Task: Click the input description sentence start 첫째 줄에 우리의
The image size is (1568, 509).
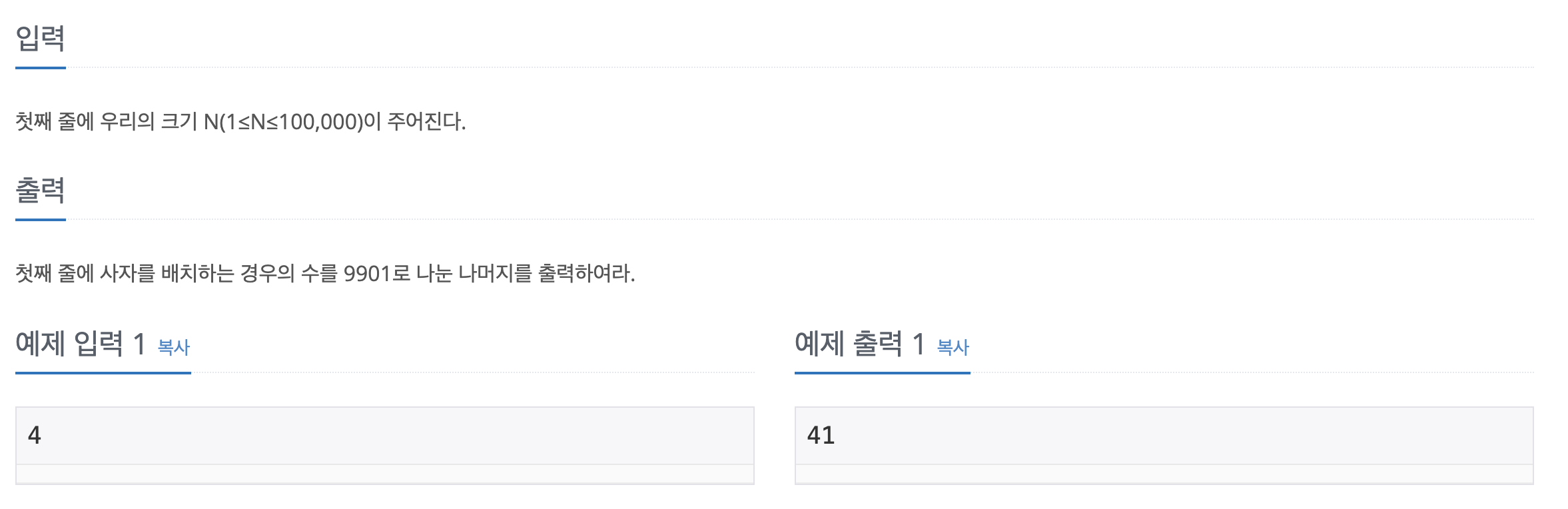Action: click(x=85, y=122)
